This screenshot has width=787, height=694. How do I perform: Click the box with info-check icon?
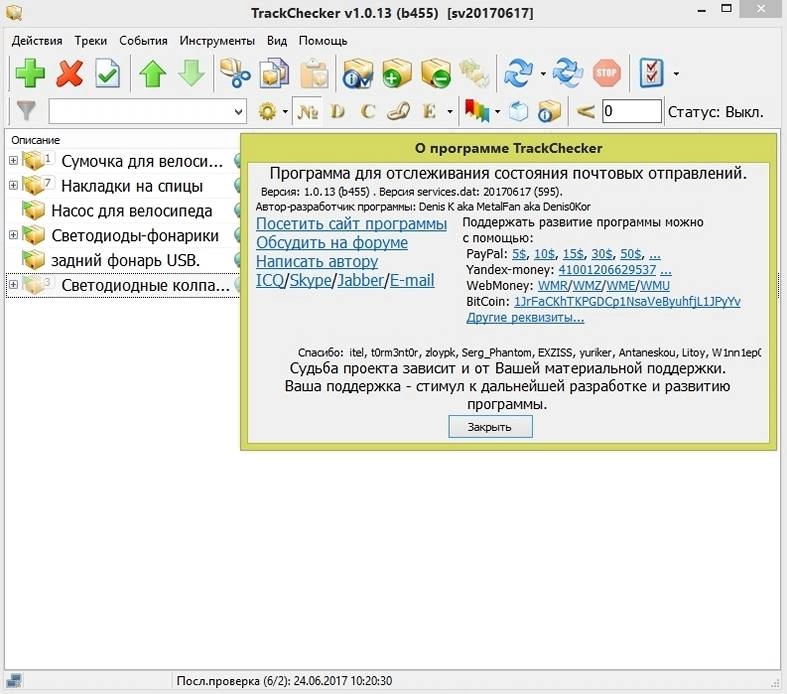(x=357, y=74)
